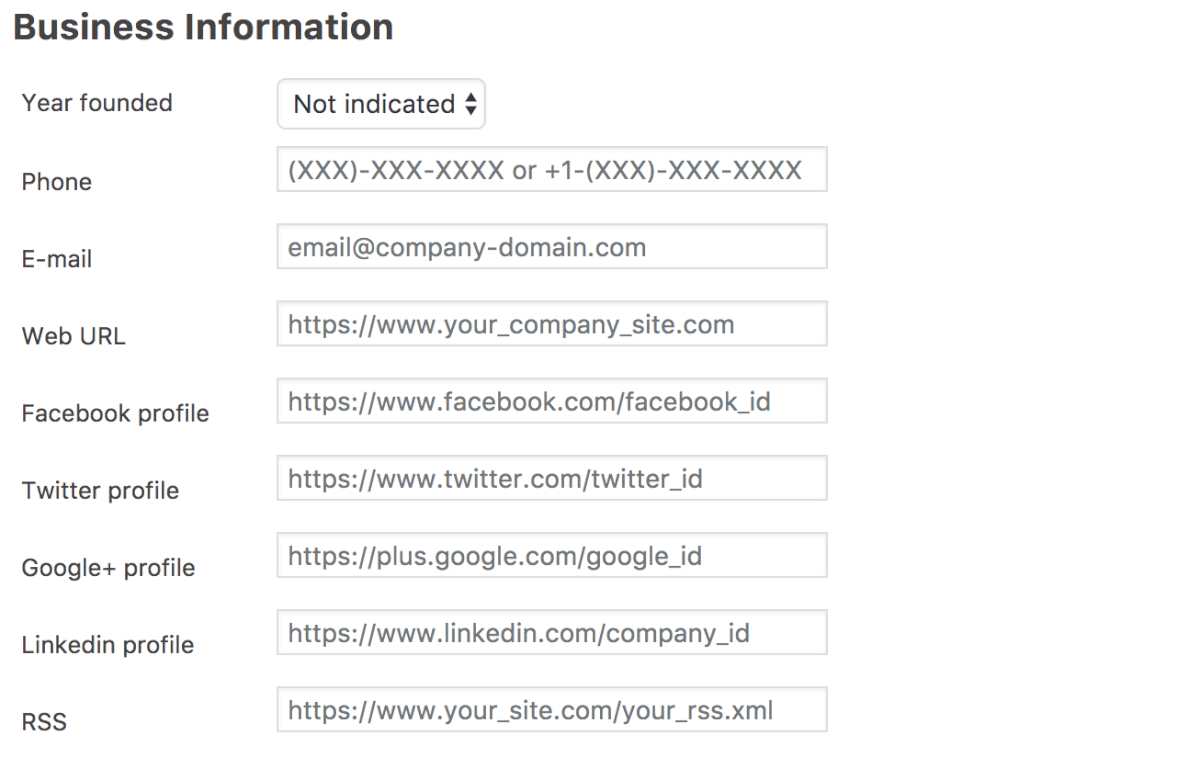Screen dimensions: 1200x769
Task: Click the Facebook profile label
Action: coord(115,413)
